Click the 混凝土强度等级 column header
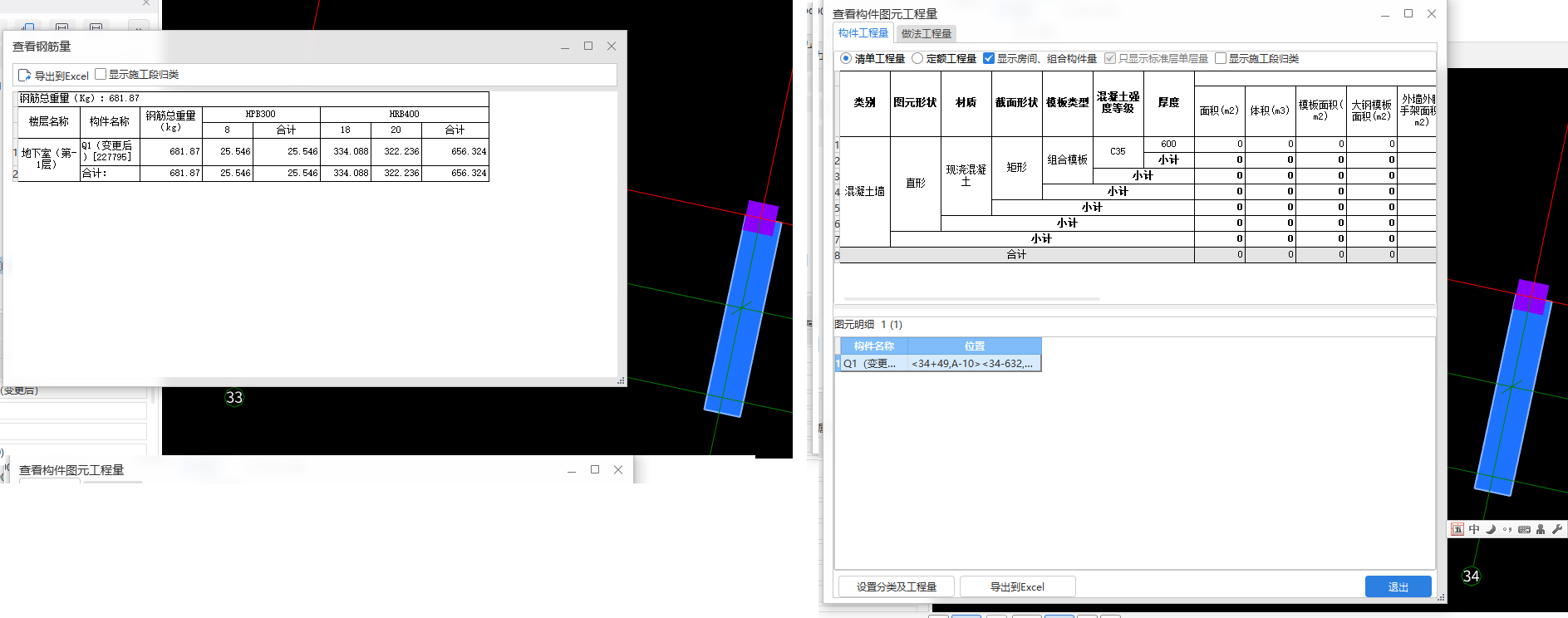Viewport: 1568px width, 618px height. click(x=1118, y=103)
